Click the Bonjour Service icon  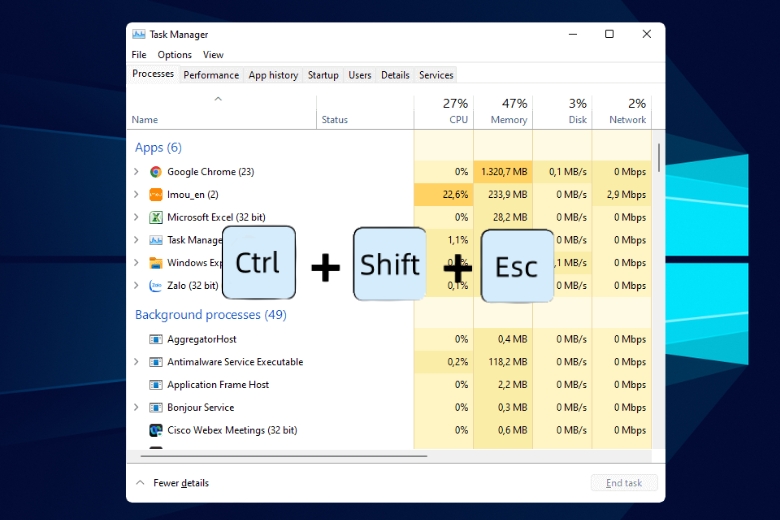156,408
